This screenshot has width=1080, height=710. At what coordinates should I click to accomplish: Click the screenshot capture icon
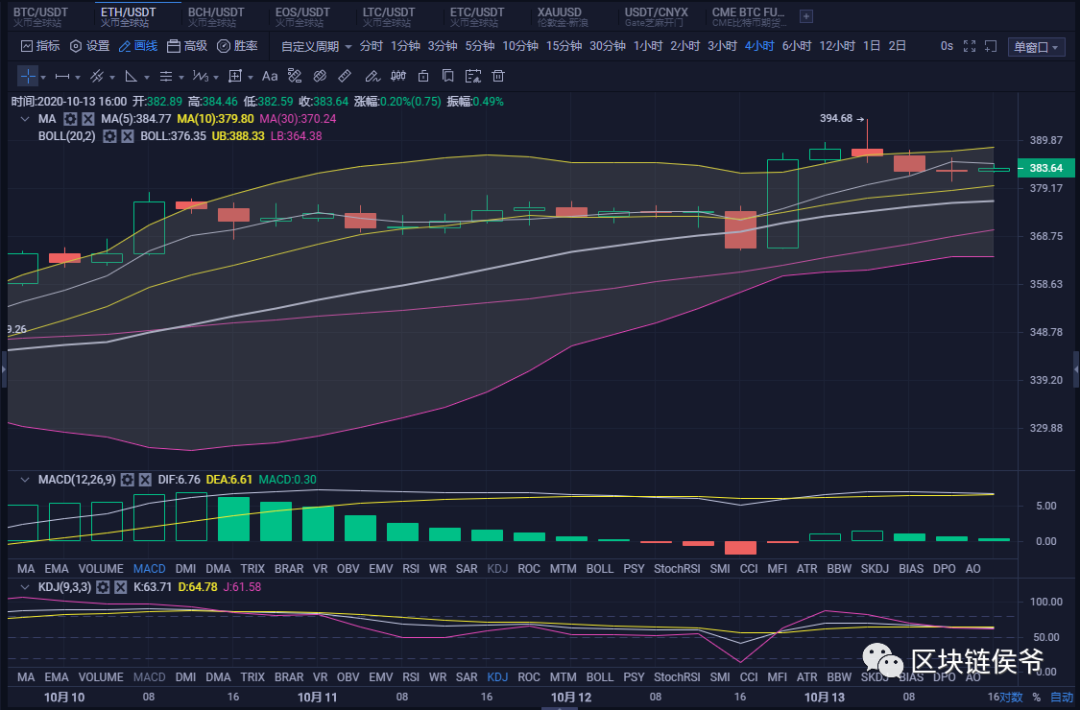coord(473,76)
